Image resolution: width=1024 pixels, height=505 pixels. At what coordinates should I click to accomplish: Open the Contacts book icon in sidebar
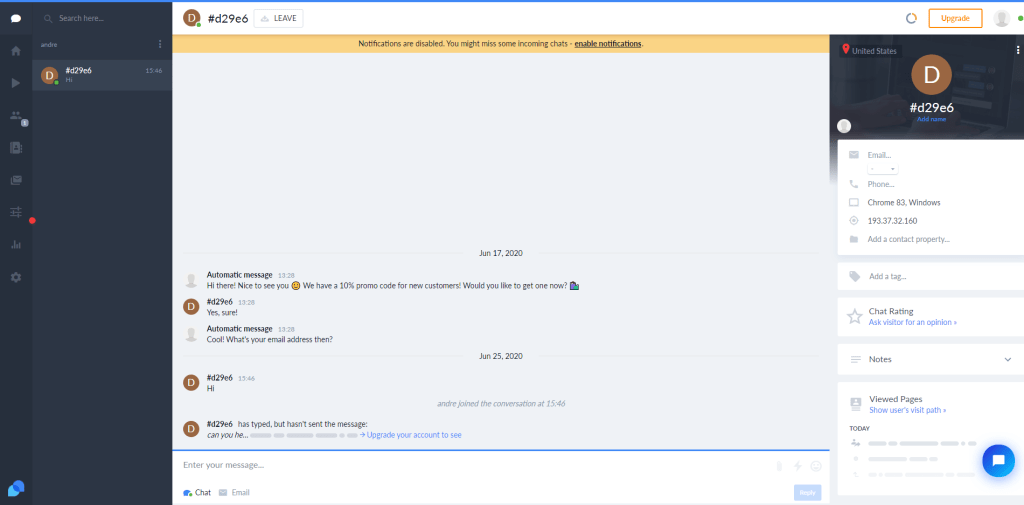click(x=16, y=148)
